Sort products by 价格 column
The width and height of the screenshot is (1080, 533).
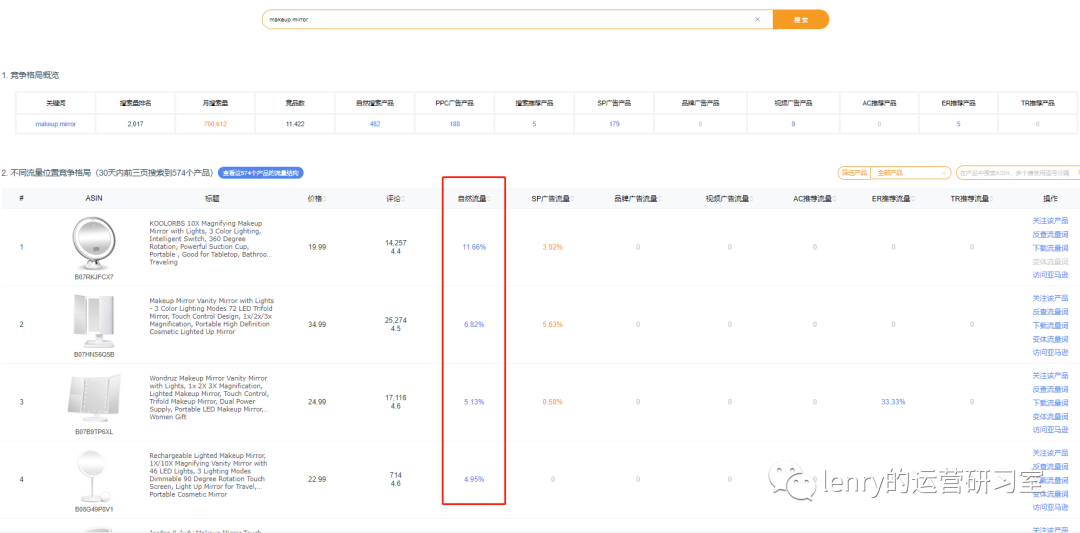(317, 198)
